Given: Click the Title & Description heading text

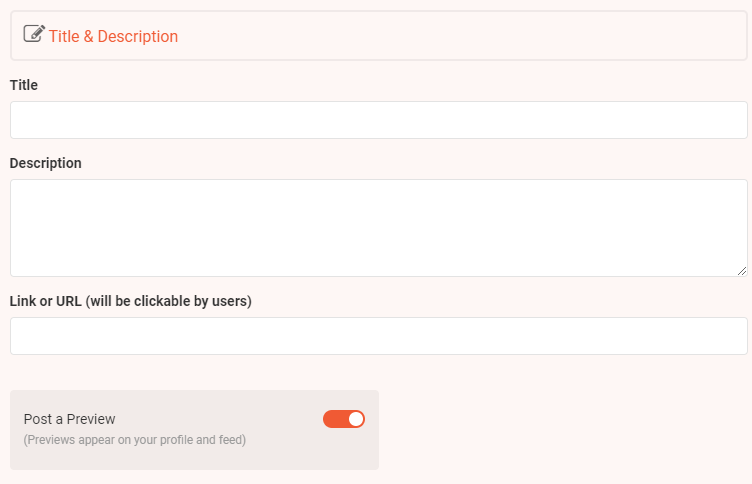Looking at the screenshot, I should [113, 36].
